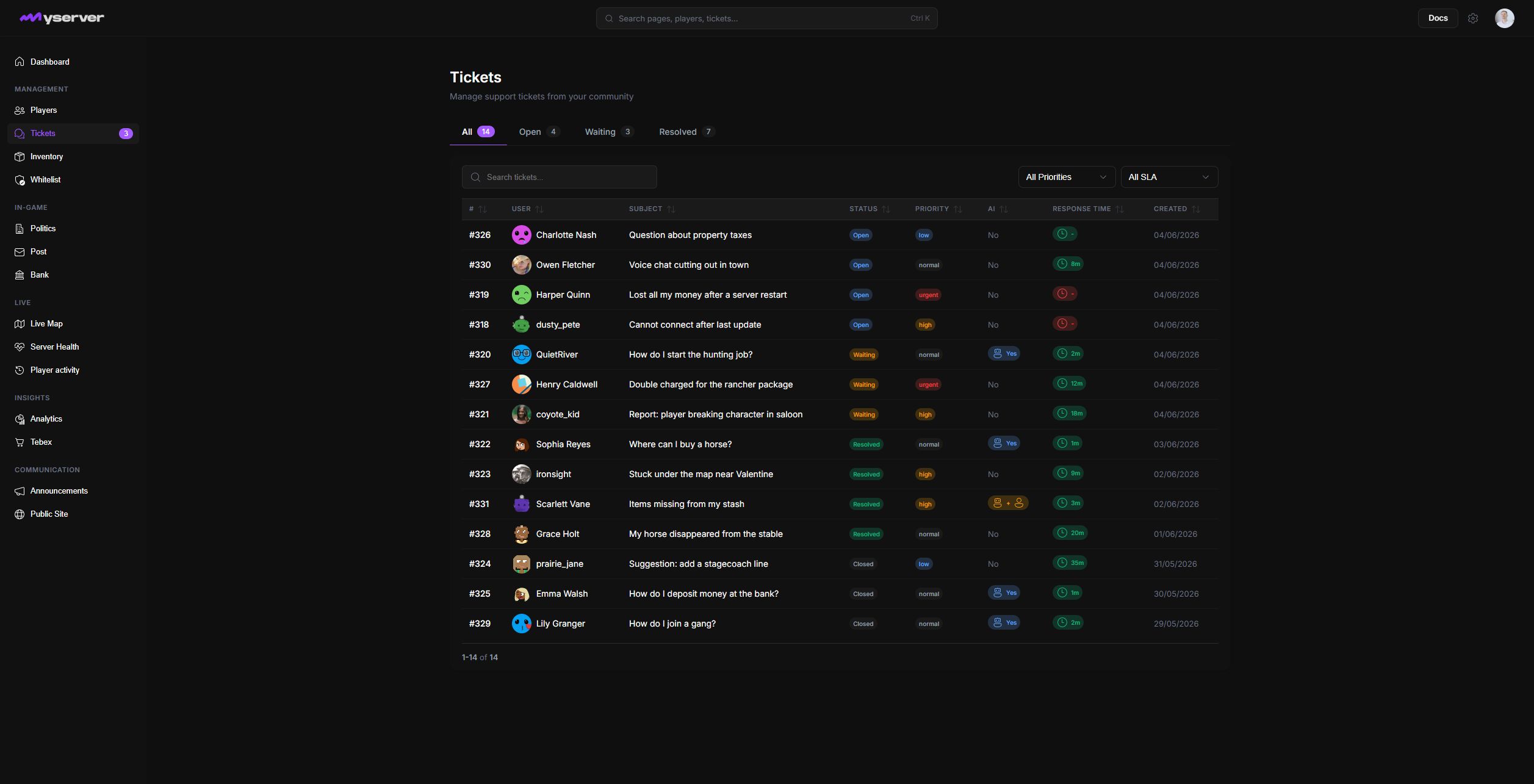The height and width of the screenshot is (784, 1534).
Task: Click the Players sidebar icon
Action: pos(20,110)
